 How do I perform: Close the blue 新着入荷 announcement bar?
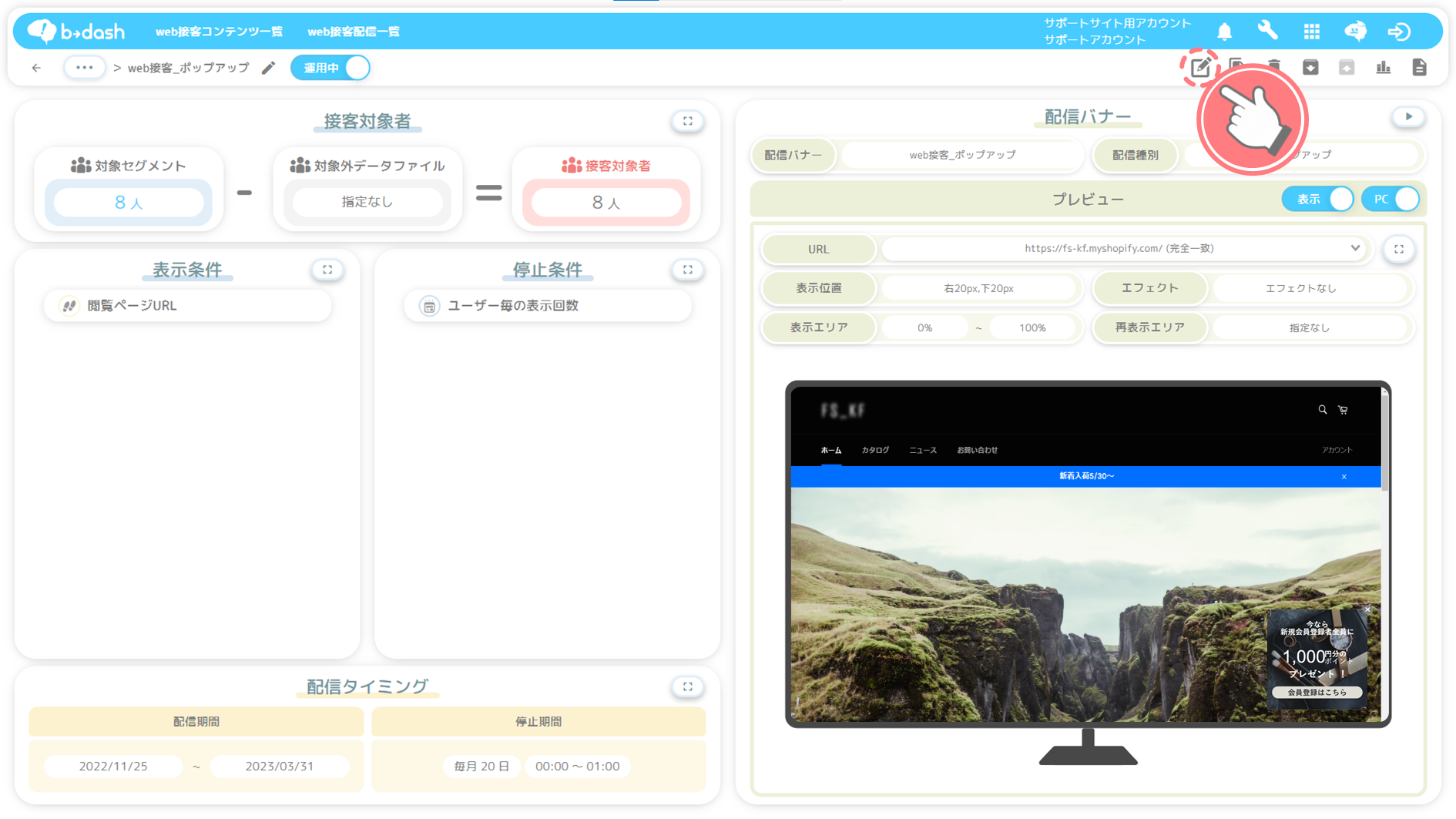pyautogui.click(x=1344, y=477)
